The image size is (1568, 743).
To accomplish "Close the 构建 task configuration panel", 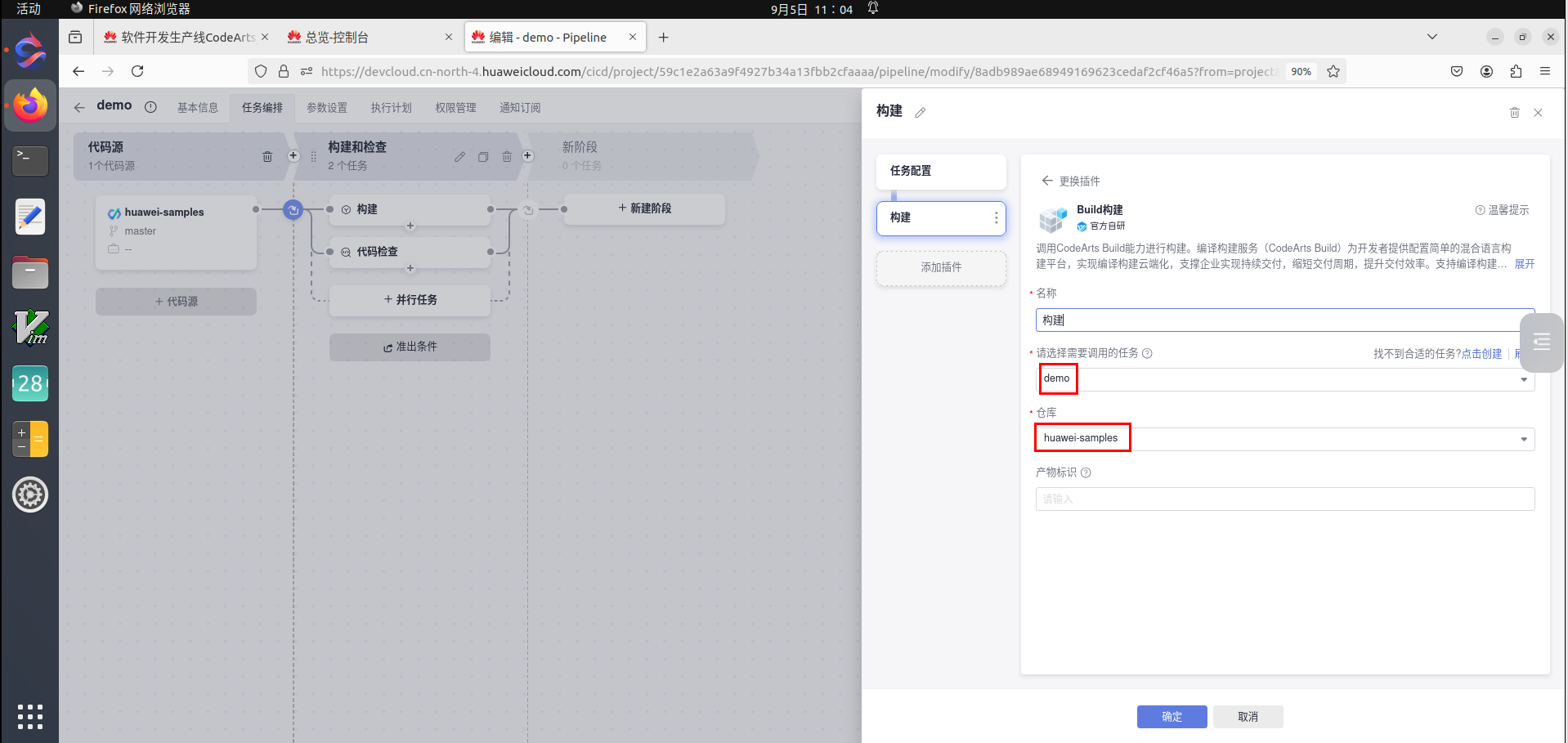I will point(1538,113).
